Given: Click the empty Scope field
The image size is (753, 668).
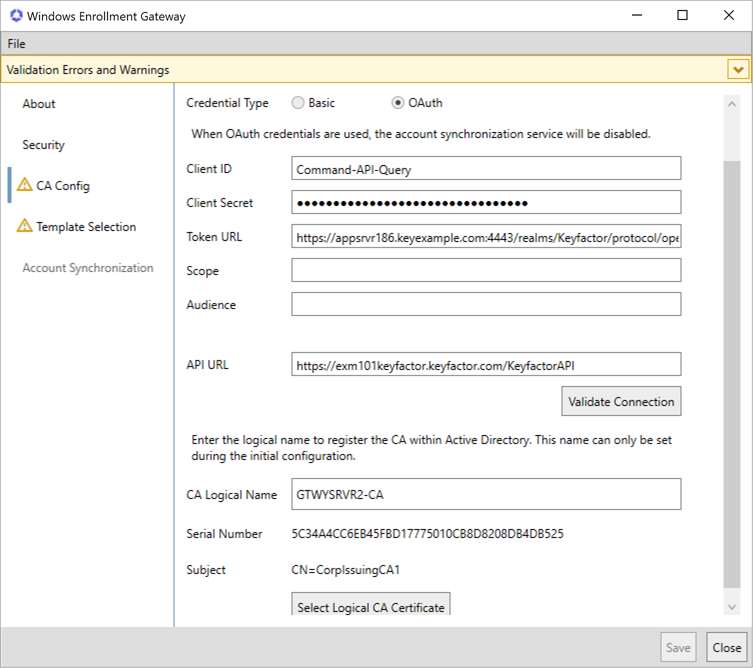Looking at the screenshot, I should (486, 271).
